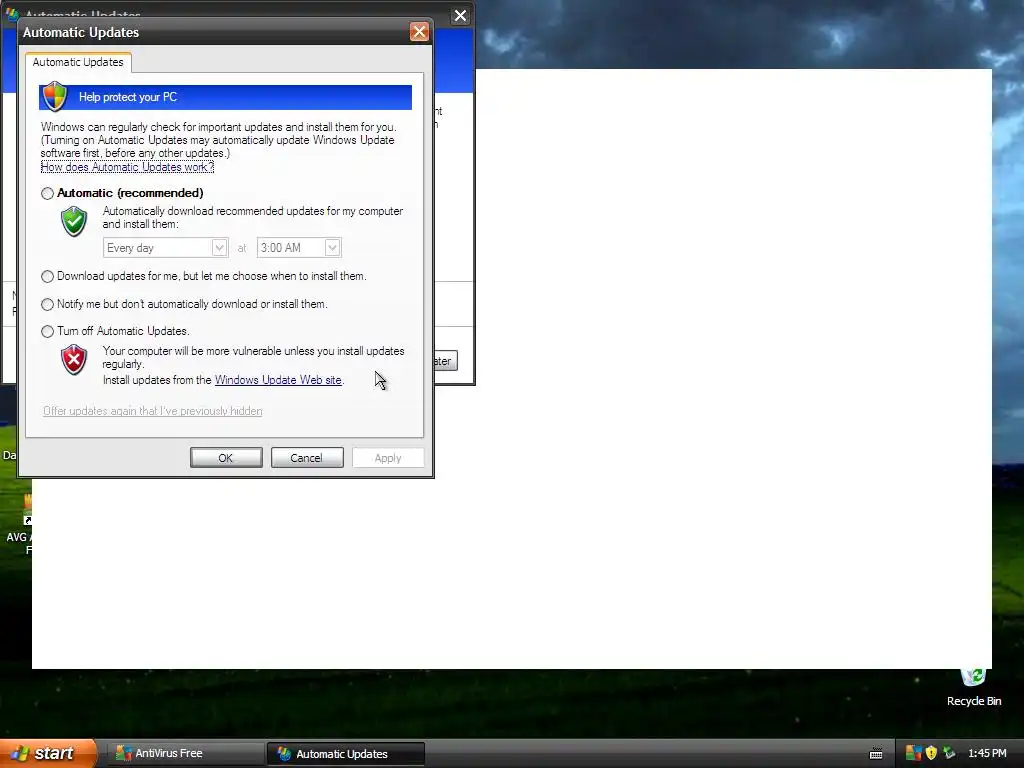
Task: Click the Help protect your PC banner text
Action: point(128,97)
